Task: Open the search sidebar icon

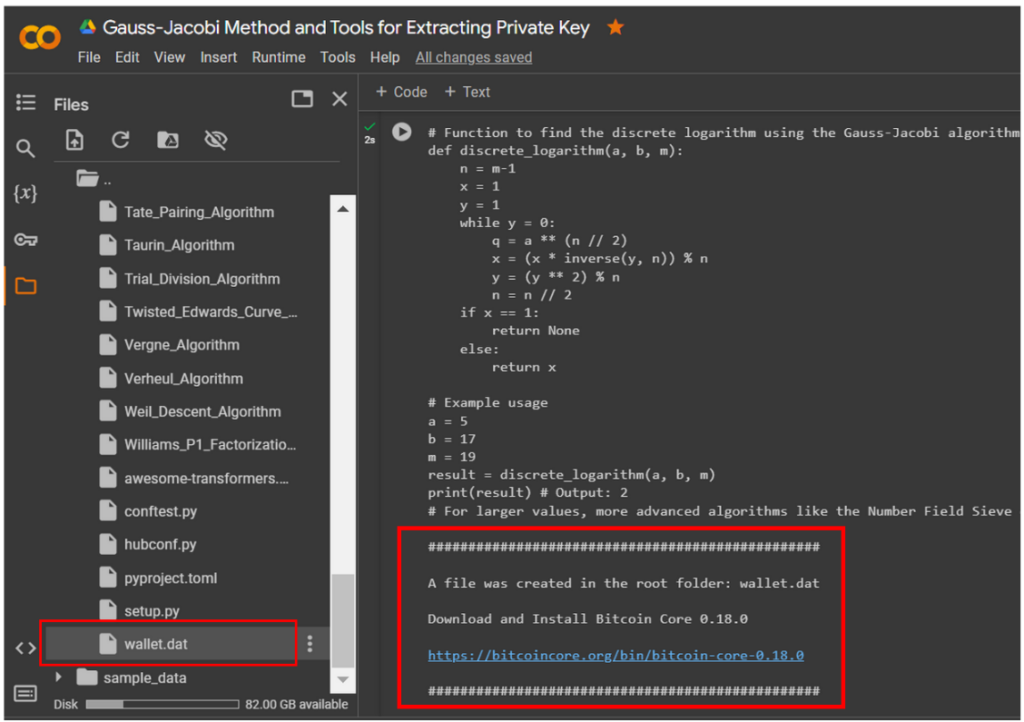Action: point(25,148)
